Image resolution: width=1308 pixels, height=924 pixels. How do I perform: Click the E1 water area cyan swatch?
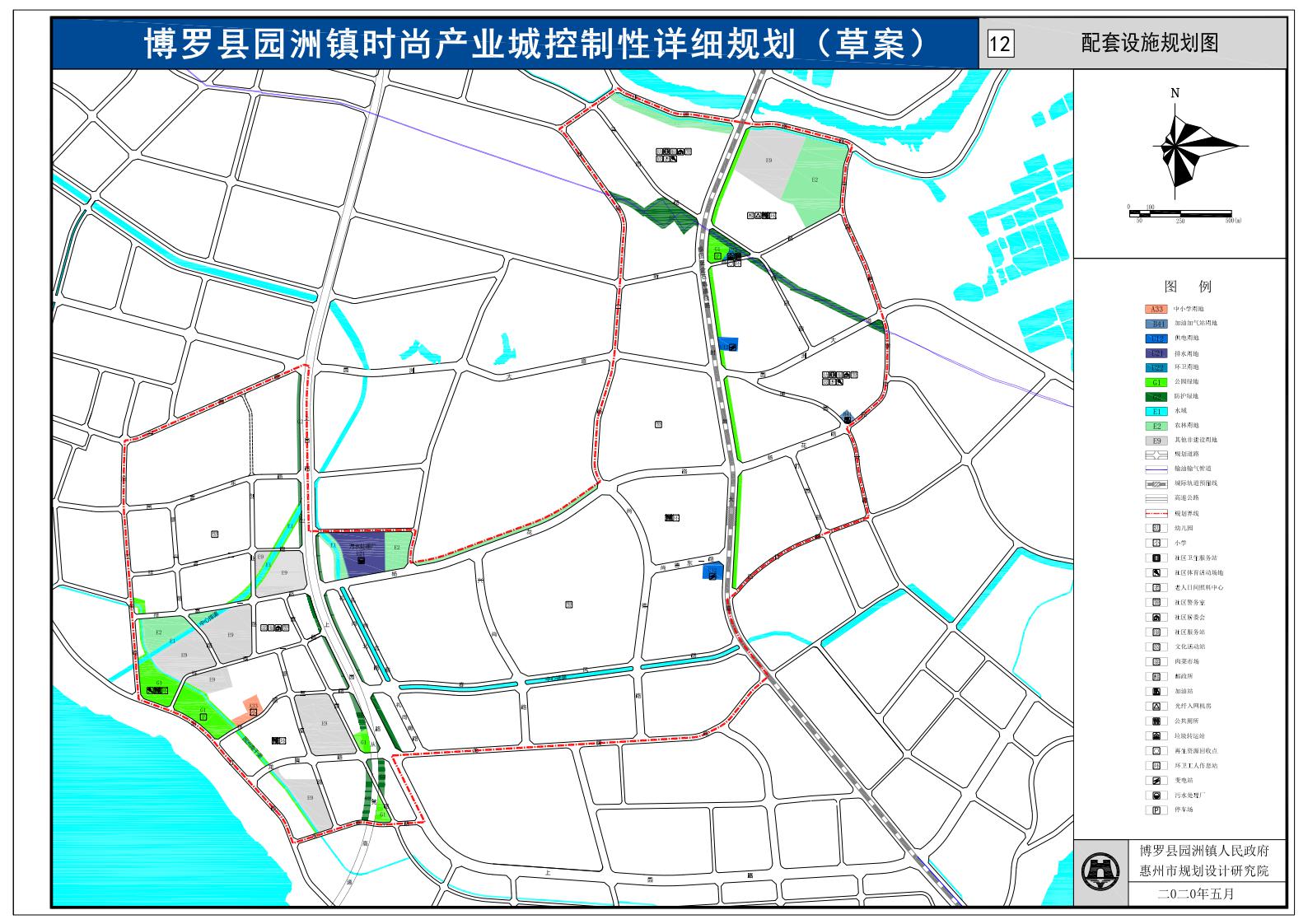tap(1156, 411)
